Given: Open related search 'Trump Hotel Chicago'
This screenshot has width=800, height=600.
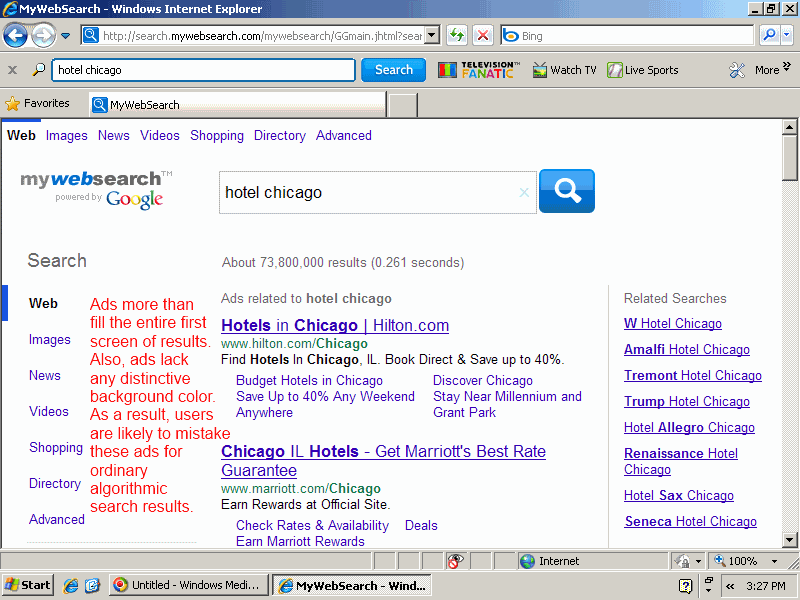Looking at the screenshot, I should [687, 402].
